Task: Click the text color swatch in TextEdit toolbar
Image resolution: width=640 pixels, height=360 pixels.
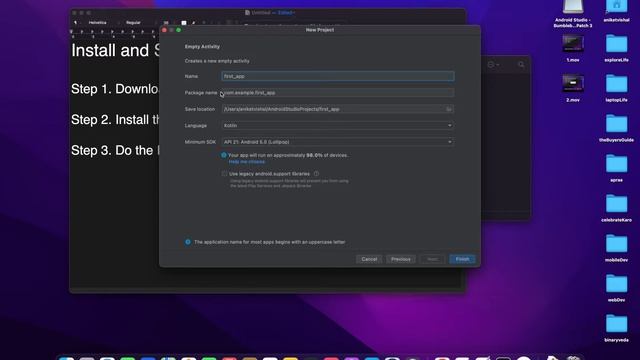Action: pos(184,23)
